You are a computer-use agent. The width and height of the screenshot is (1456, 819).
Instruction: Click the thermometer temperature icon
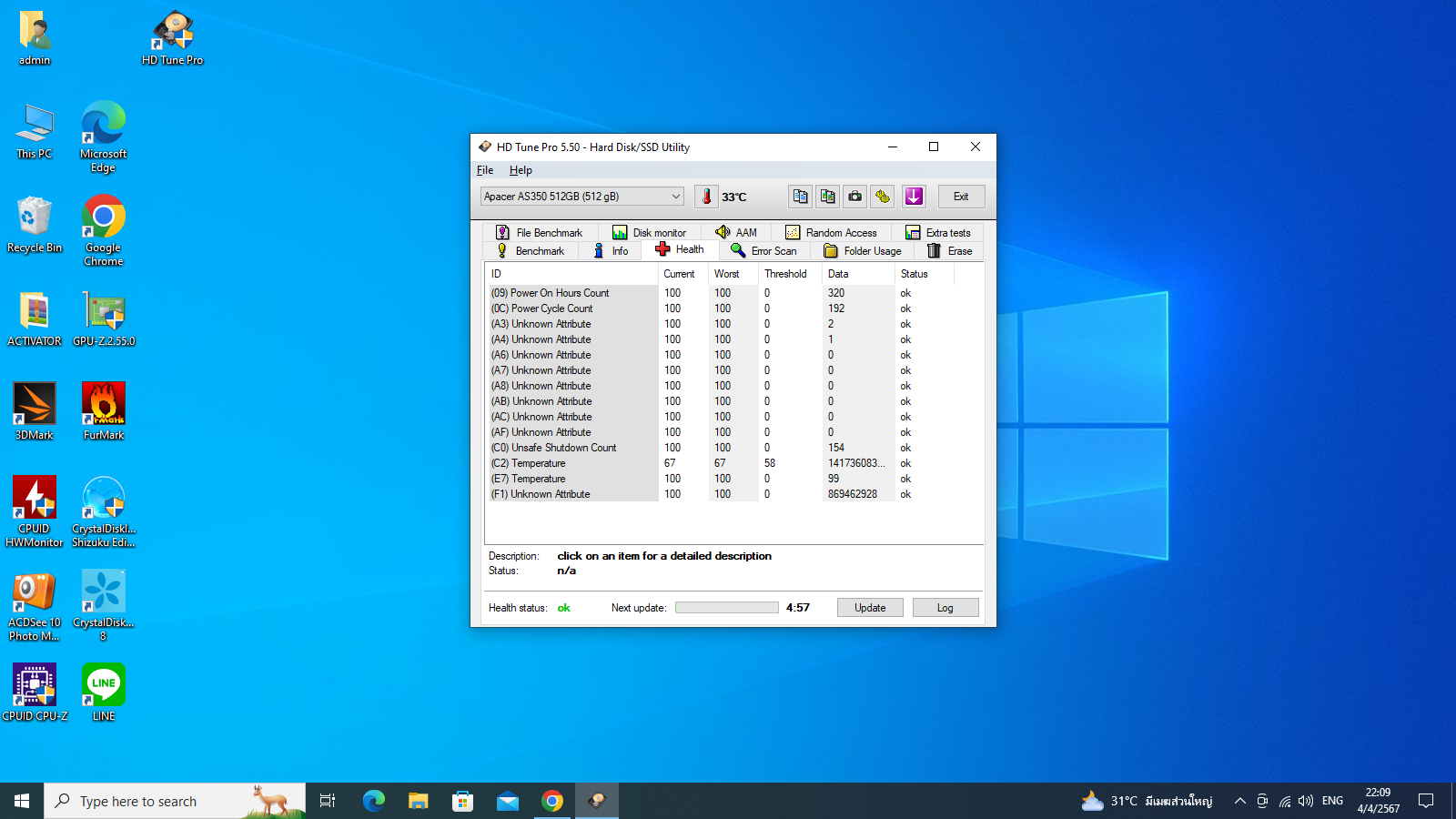click(706, 197)
